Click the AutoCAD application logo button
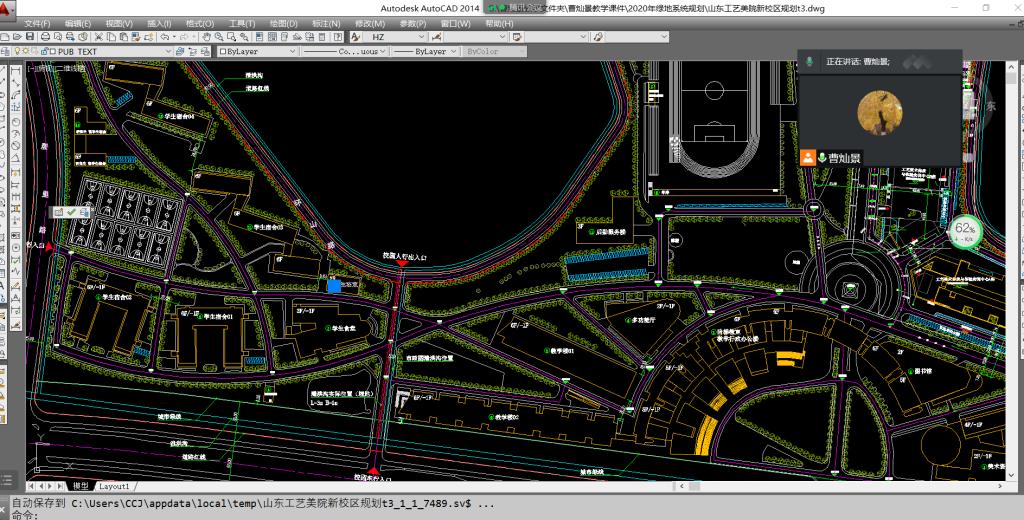This screenshot has height=520, width=1024. [8, 7]
